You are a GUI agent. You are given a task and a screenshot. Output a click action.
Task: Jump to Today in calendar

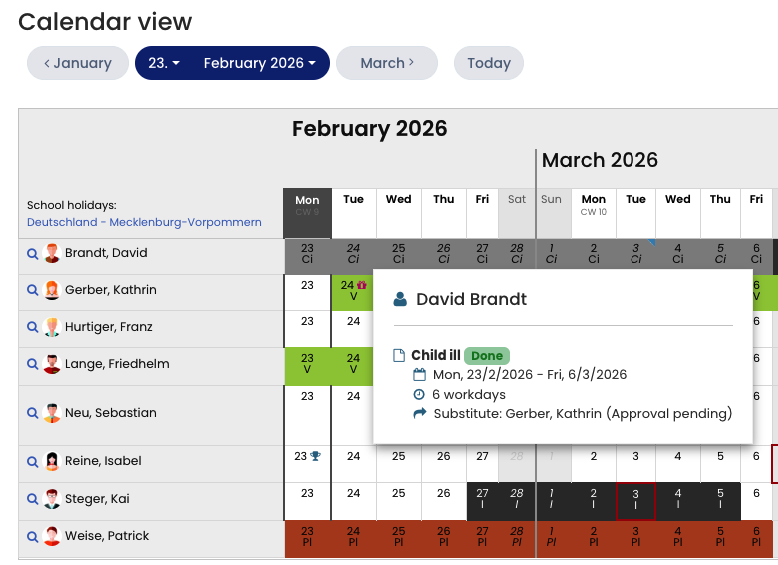pos(488,63)
